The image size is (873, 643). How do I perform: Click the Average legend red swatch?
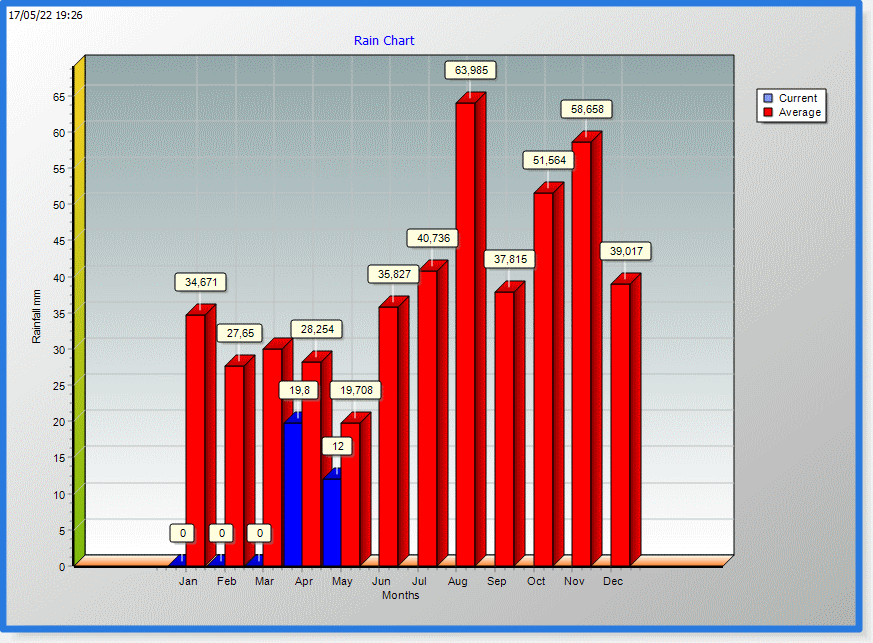point(768,112)
